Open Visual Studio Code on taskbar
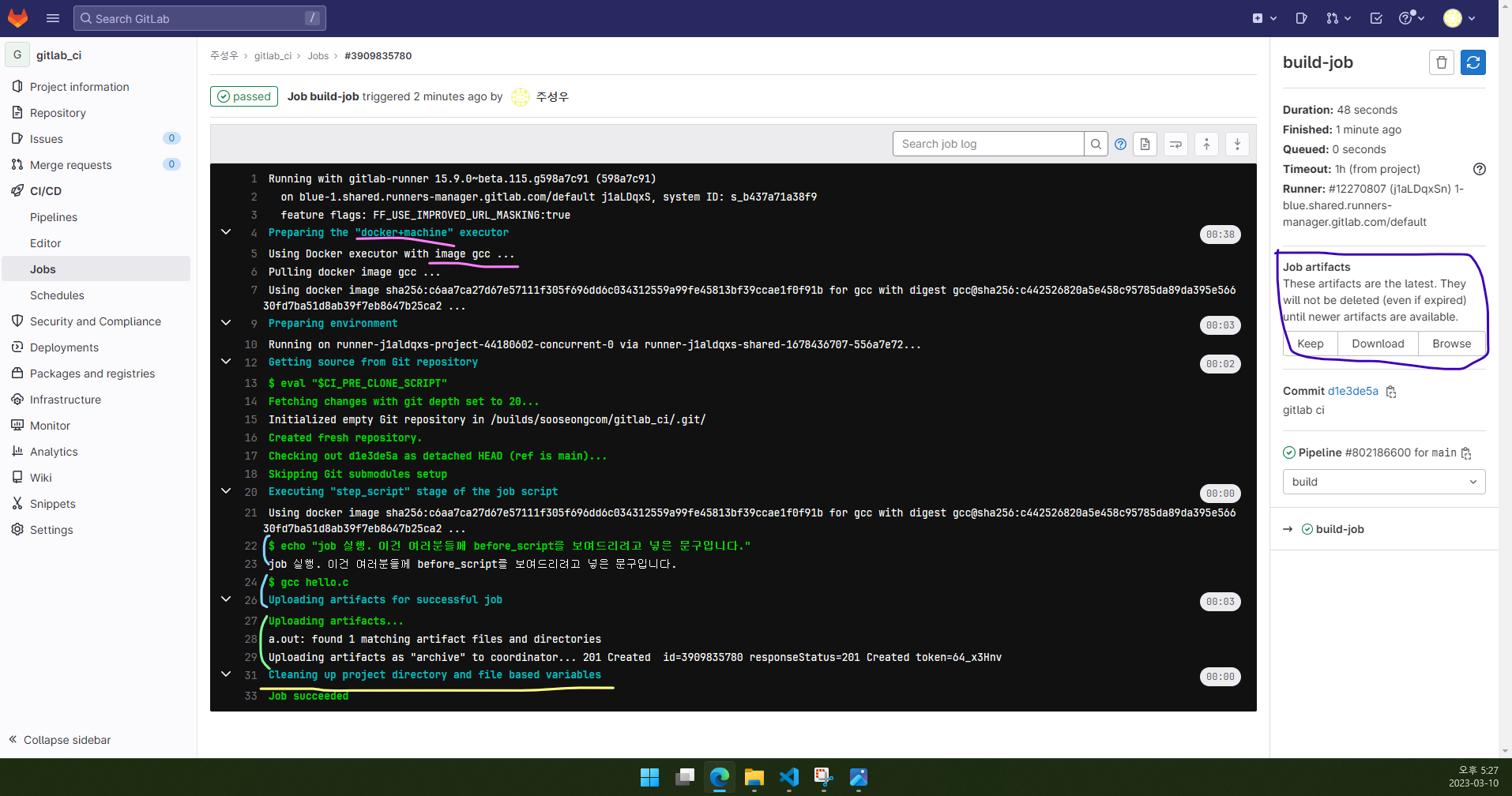This screenshot has height=796, width=1512. click(x=788, y=778)
